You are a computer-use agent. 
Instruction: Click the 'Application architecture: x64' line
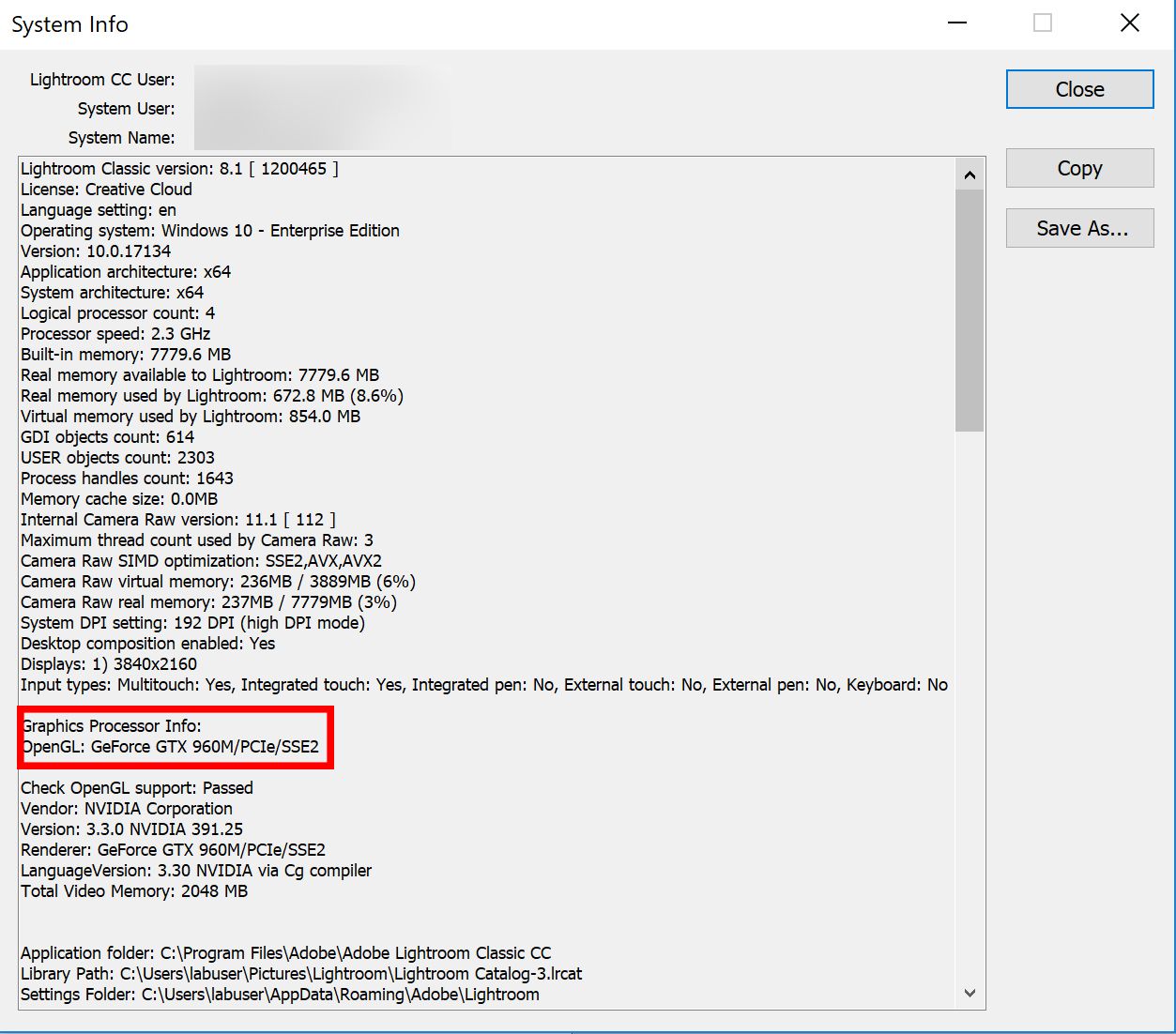coord(126,272)
